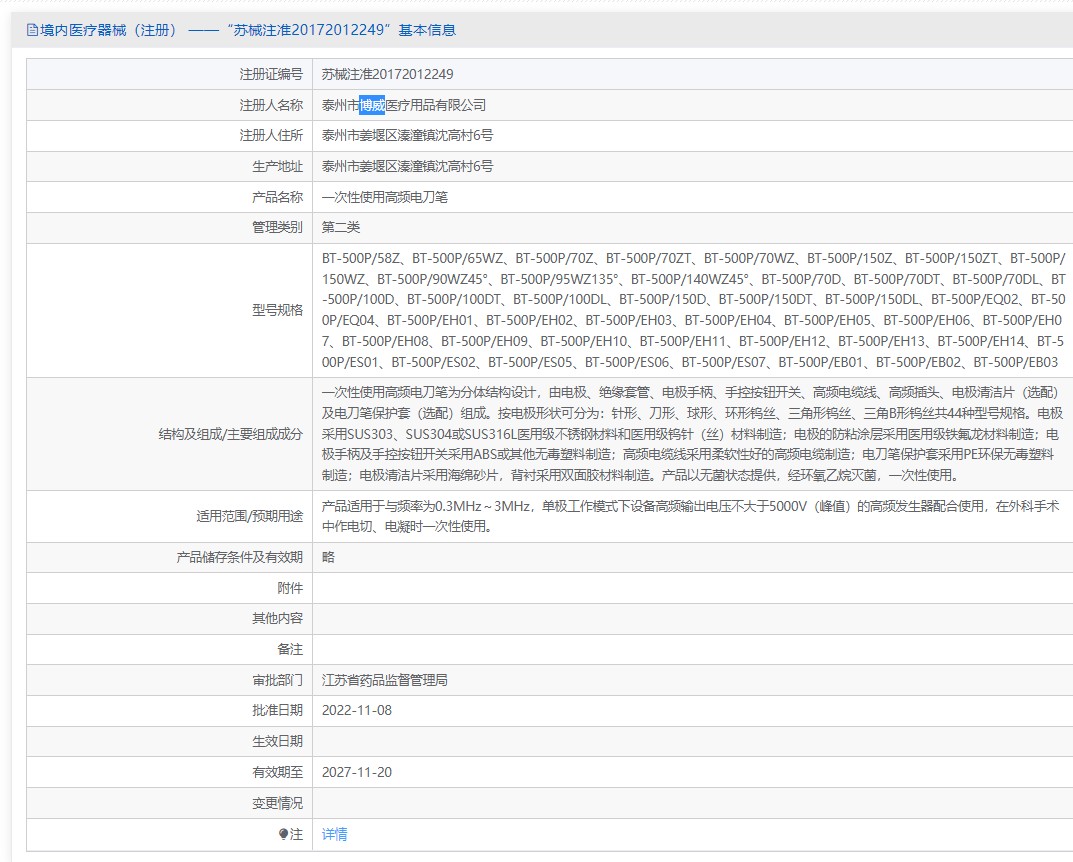The width and height of the screenshot is (1073, 862).
Task: Click the 批准日期 row label
Action: pyautogui.click(x=277, y=710)
